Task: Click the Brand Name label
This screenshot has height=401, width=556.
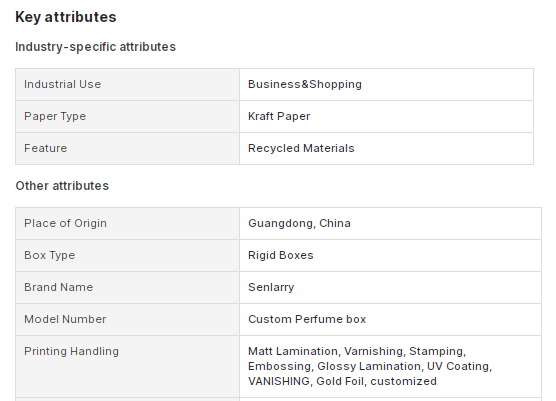Action: (x=59, y=287)
